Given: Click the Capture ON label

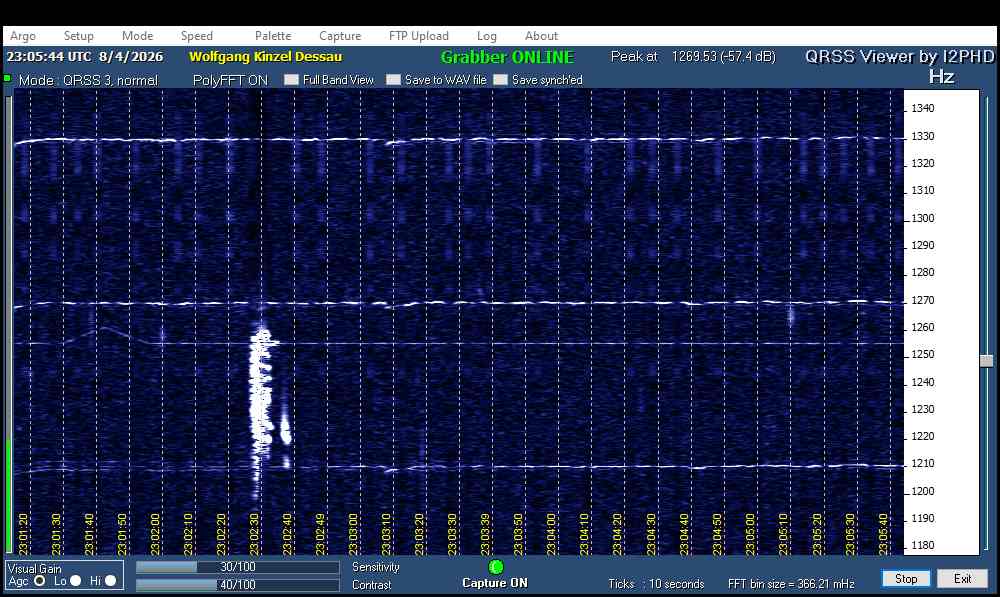Looking at the screenshot, I should pyautogui.click(x=495, y=583).
